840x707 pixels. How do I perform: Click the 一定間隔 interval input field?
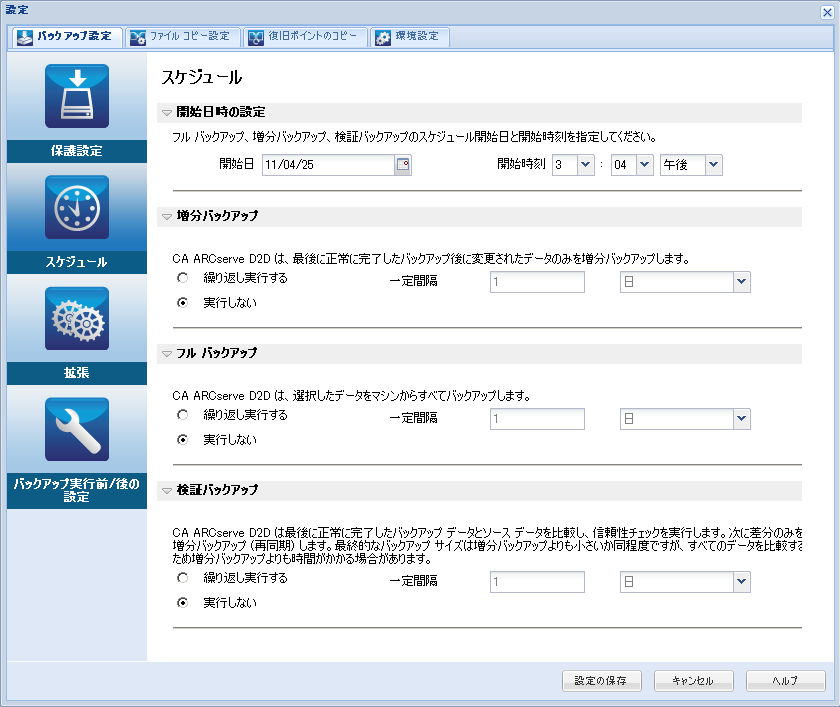point(537,281)
